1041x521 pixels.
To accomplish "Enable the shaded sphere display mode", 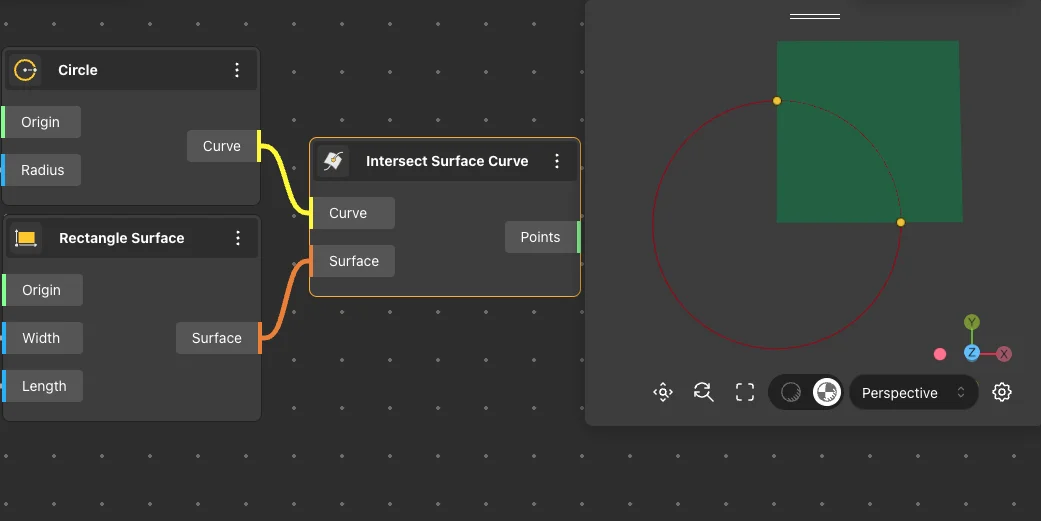I will click(791, 393).
